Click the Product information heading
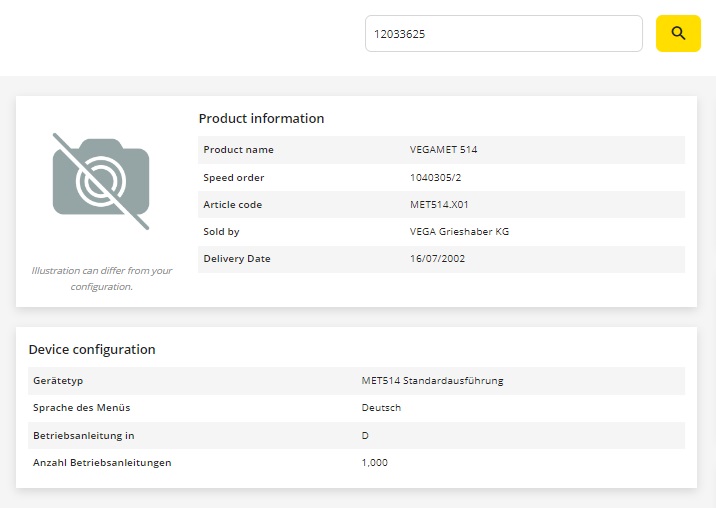This screenshot has height=508, width=716. [261, 118]
